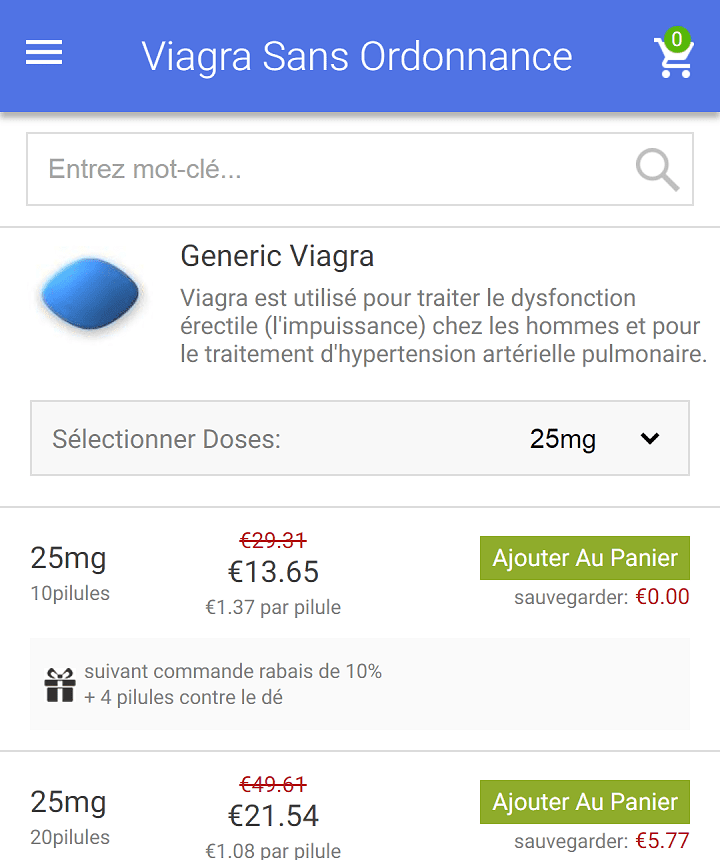Open the 'Generic Viagra' product heading
This screenshot has width=720, height=860.
[277, 256]
